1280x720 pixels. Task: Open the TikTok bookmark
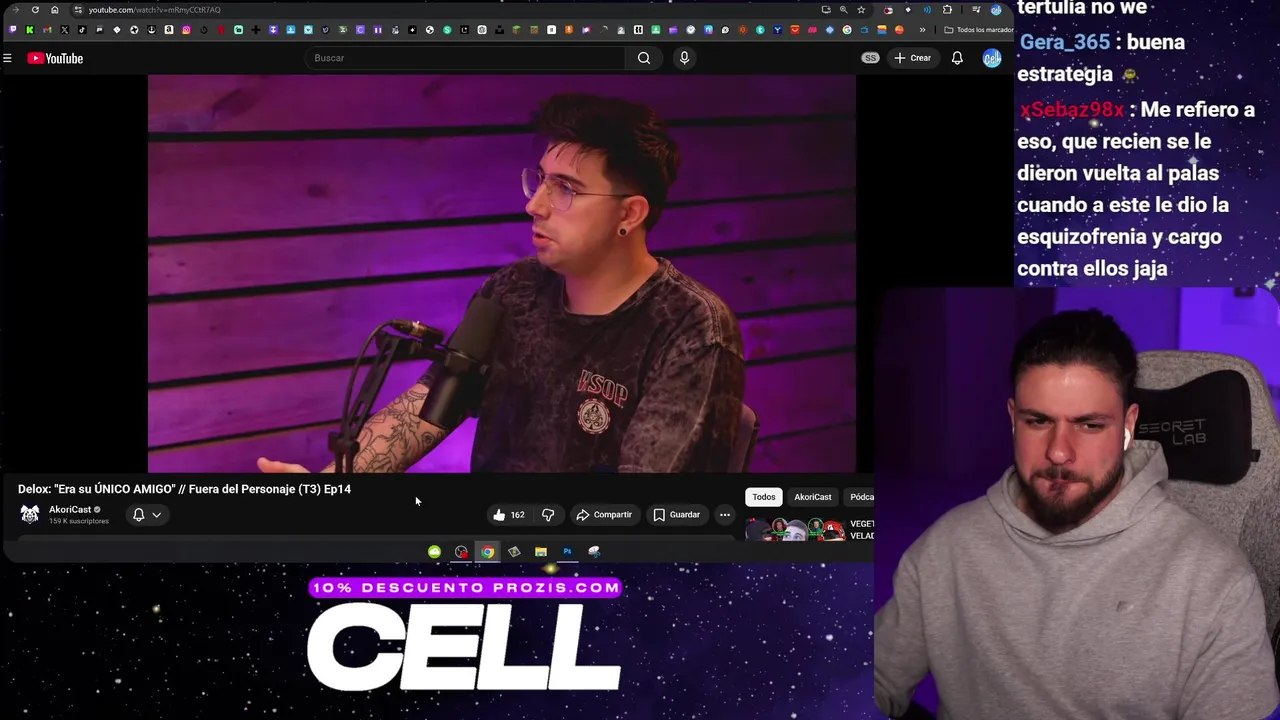[82, 30]
